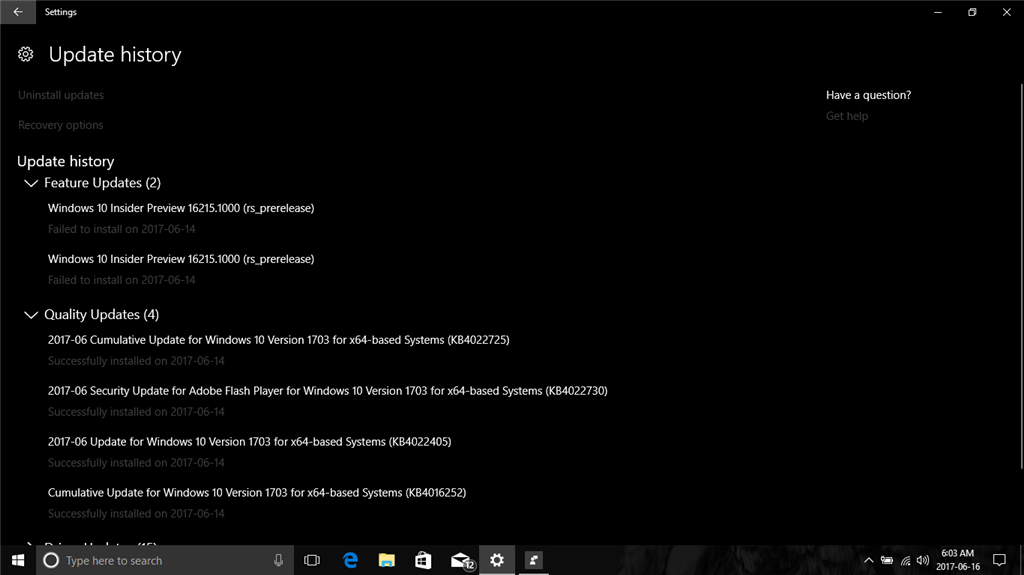Open the Action Center notification icon

(999, 560)
